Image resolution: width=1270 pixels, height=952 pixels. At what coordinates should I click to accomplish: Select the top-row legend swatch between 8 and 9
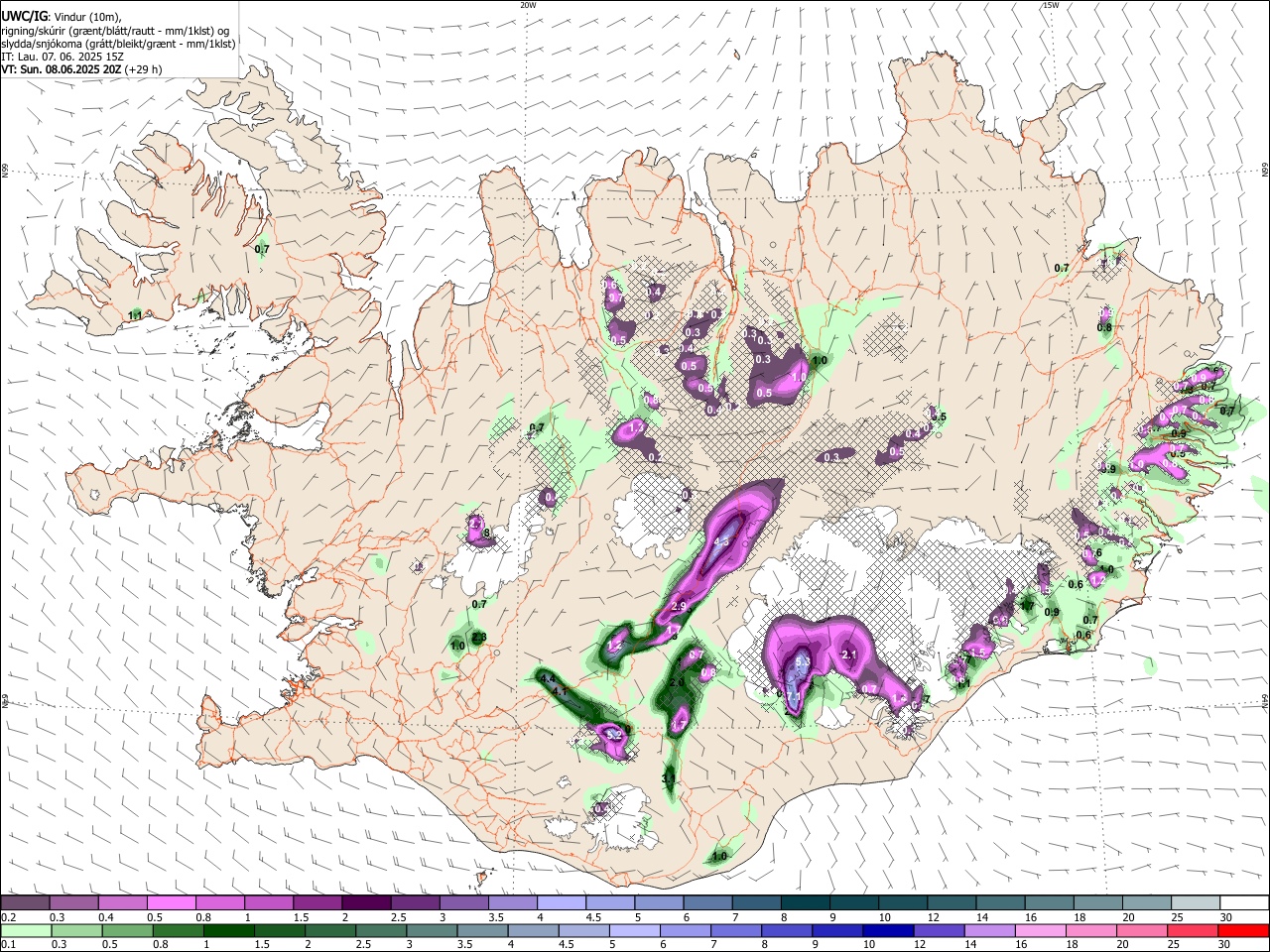806,902
